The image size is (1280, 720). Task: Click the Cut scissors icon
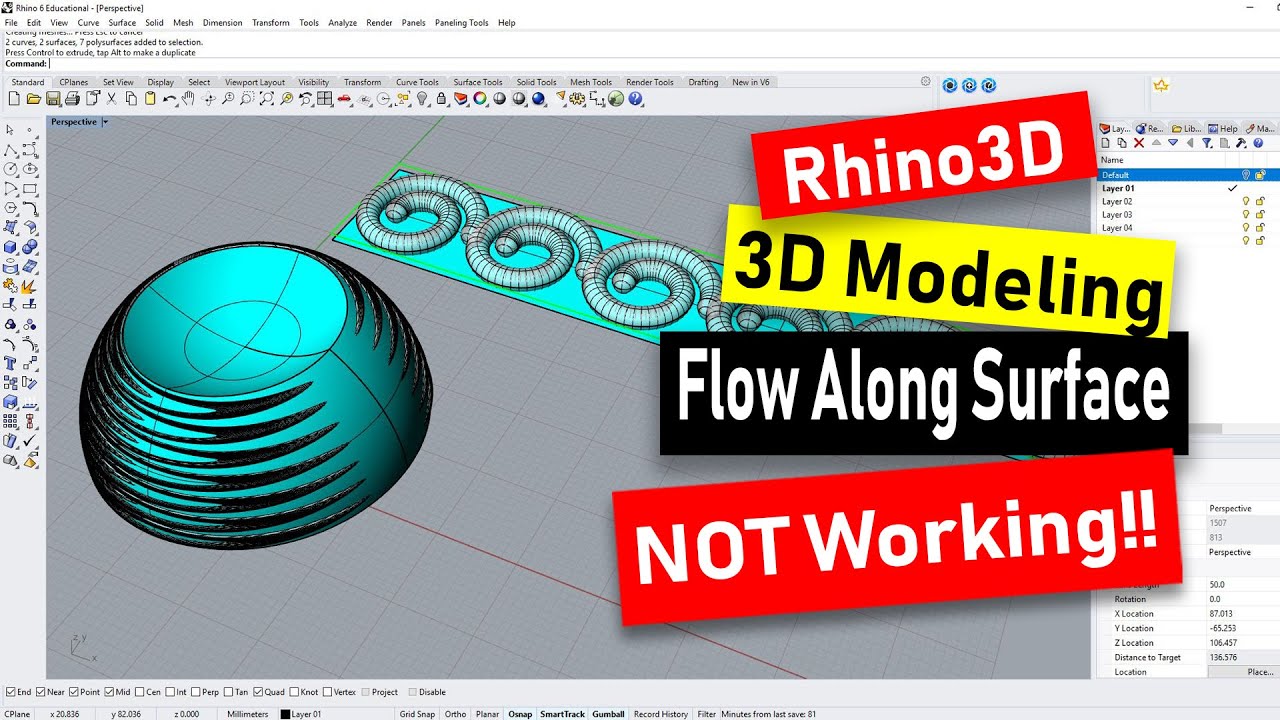pos(110,99)
